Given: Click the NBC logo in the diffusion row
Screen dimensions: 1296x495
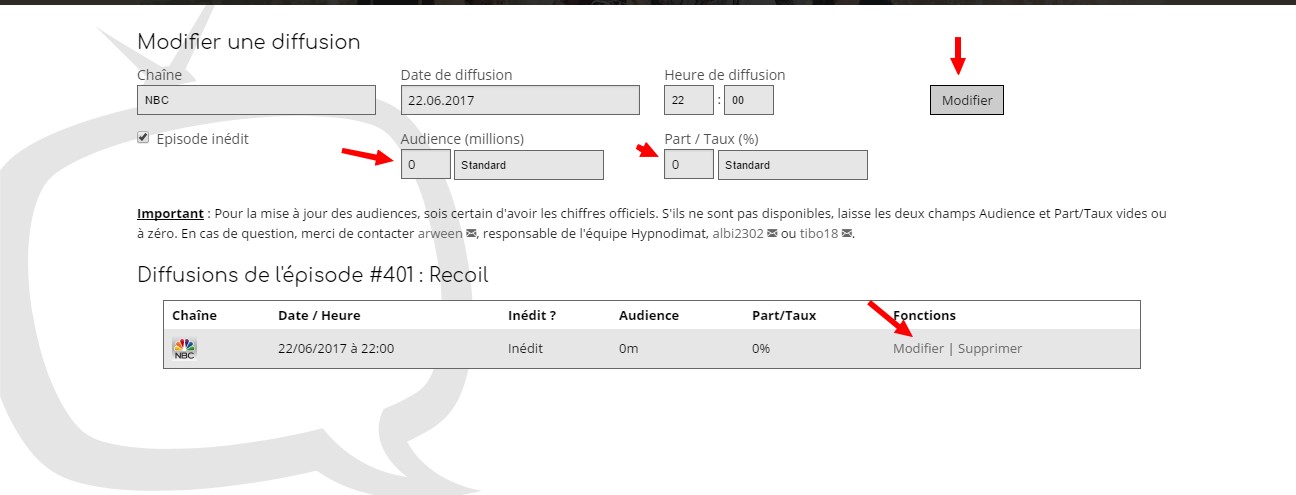Looking at the screenshot, I should point(184,348).
